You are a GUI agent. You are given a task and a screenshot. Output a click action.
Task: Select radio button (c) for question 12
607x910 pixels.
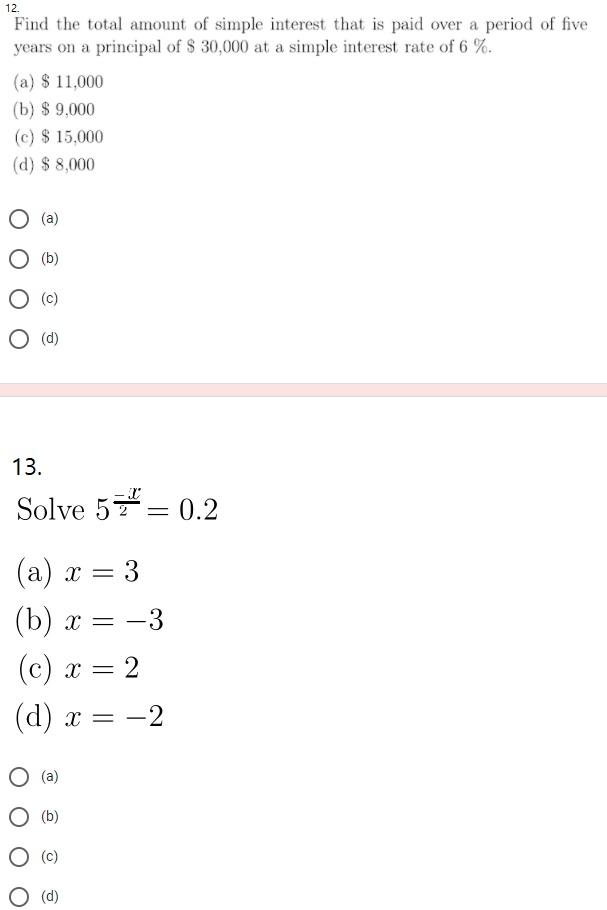point(19,298)
